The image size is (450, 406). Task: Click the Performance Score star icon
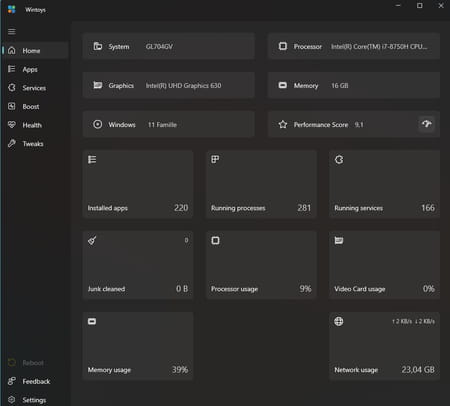pyautogui.click(x=283, y=124)
